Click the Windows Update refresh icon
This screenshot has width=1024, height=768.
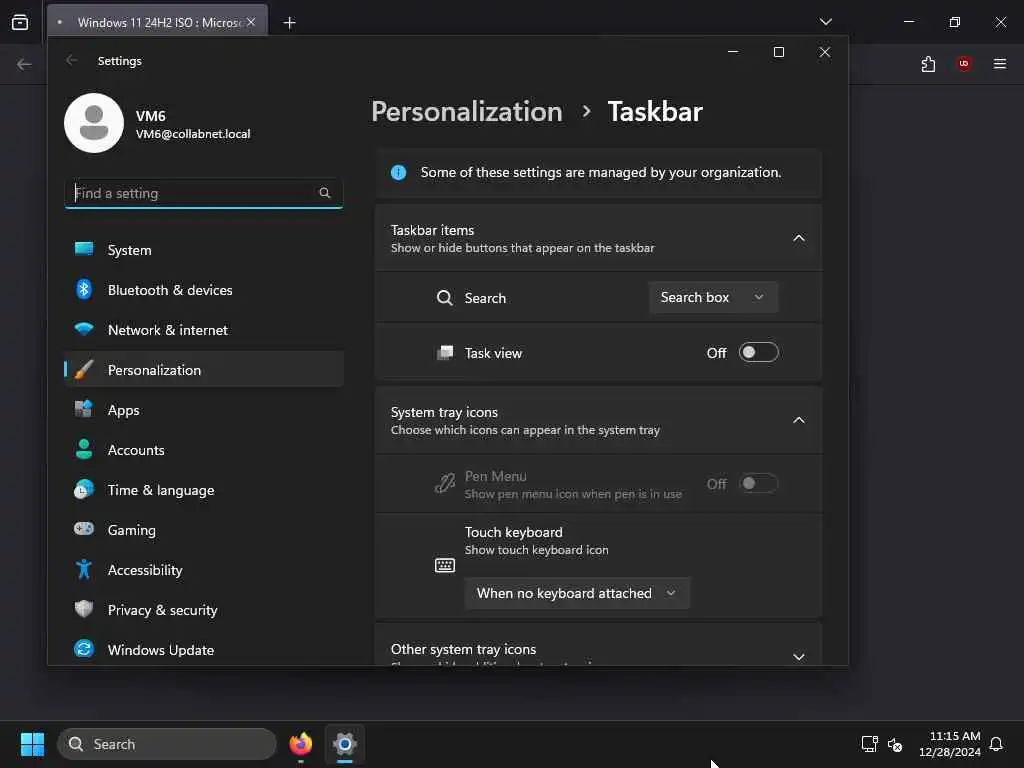coord(84,648)
